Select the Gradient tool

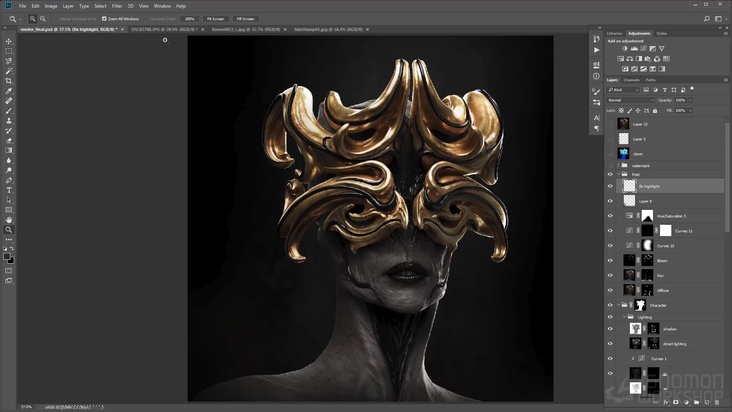pyautogui.click(x=9, y=150)
